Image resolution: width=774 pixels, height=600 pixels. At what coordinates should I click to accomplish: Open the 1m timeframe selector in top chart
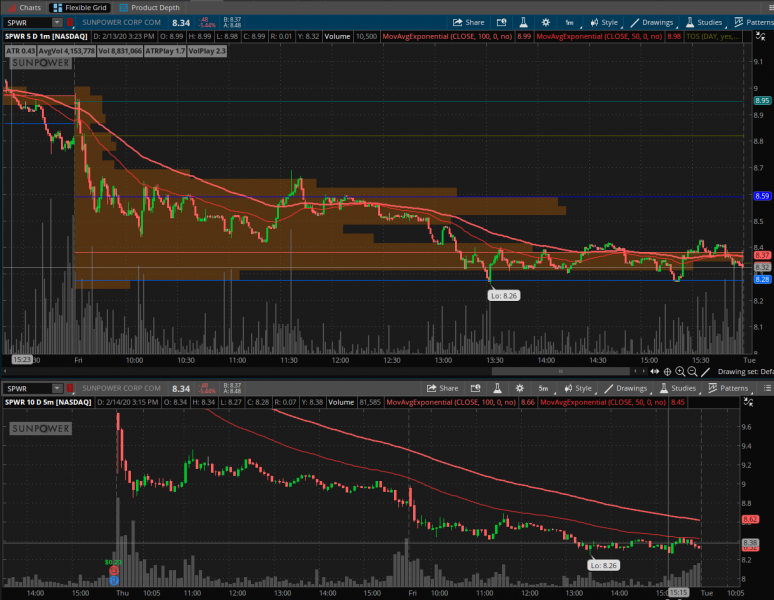point(570,23)
